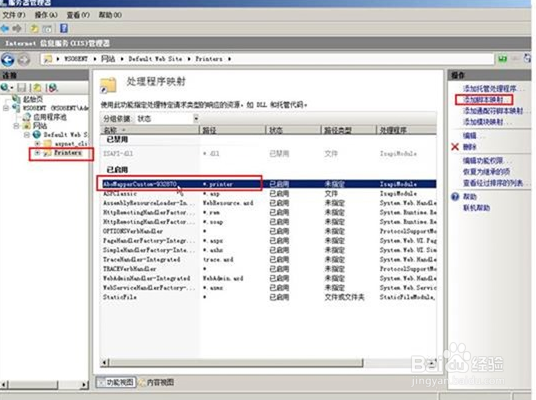Click the green refresh icon right of the address bar
Image resolution: width=536 pixels, height=400 pixels.
click(x=502, y=59)
